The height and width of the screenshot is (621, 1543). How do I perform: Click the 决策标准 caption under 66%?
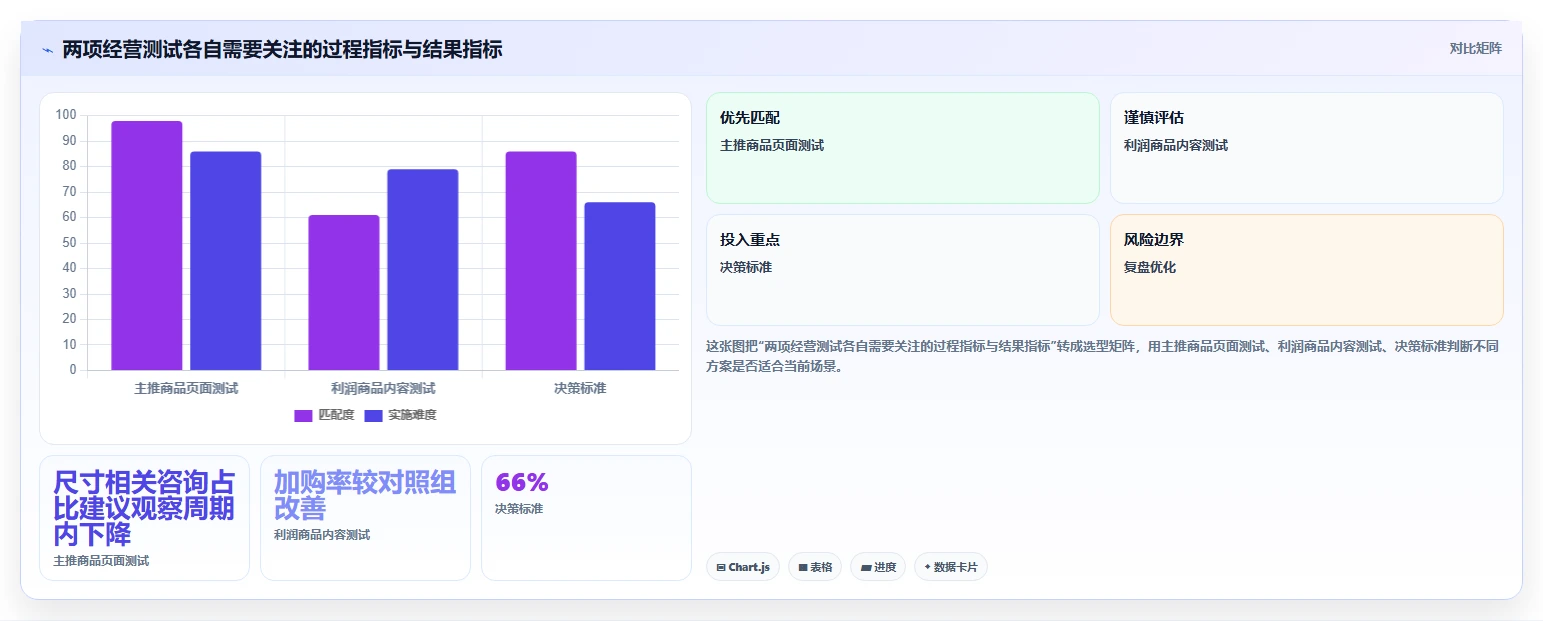tap(519, 509)
